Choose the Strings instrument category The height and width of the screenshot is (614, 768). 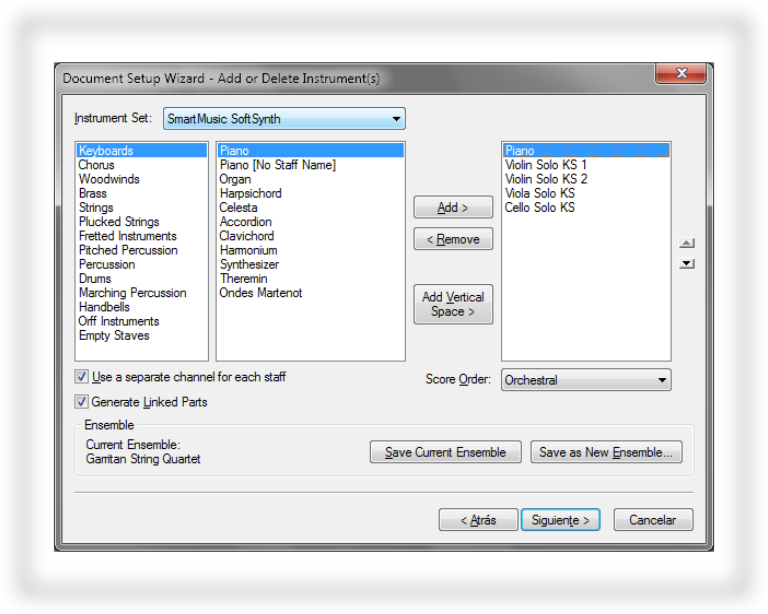click(96, 208)
